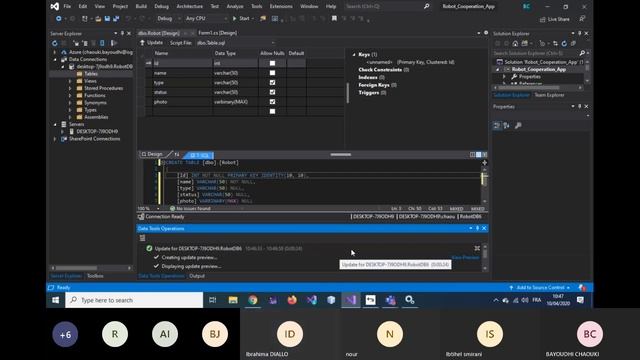Open Chrome from the taskbar

pyautogui.click(x=253, y=300)
